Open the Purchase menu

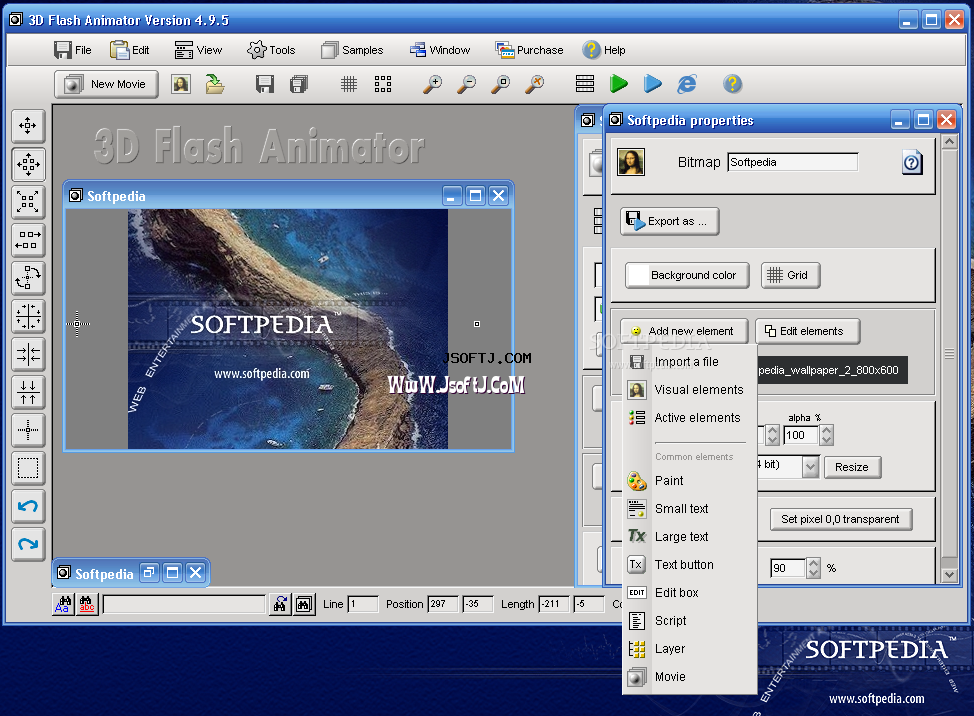pos(529,50)
